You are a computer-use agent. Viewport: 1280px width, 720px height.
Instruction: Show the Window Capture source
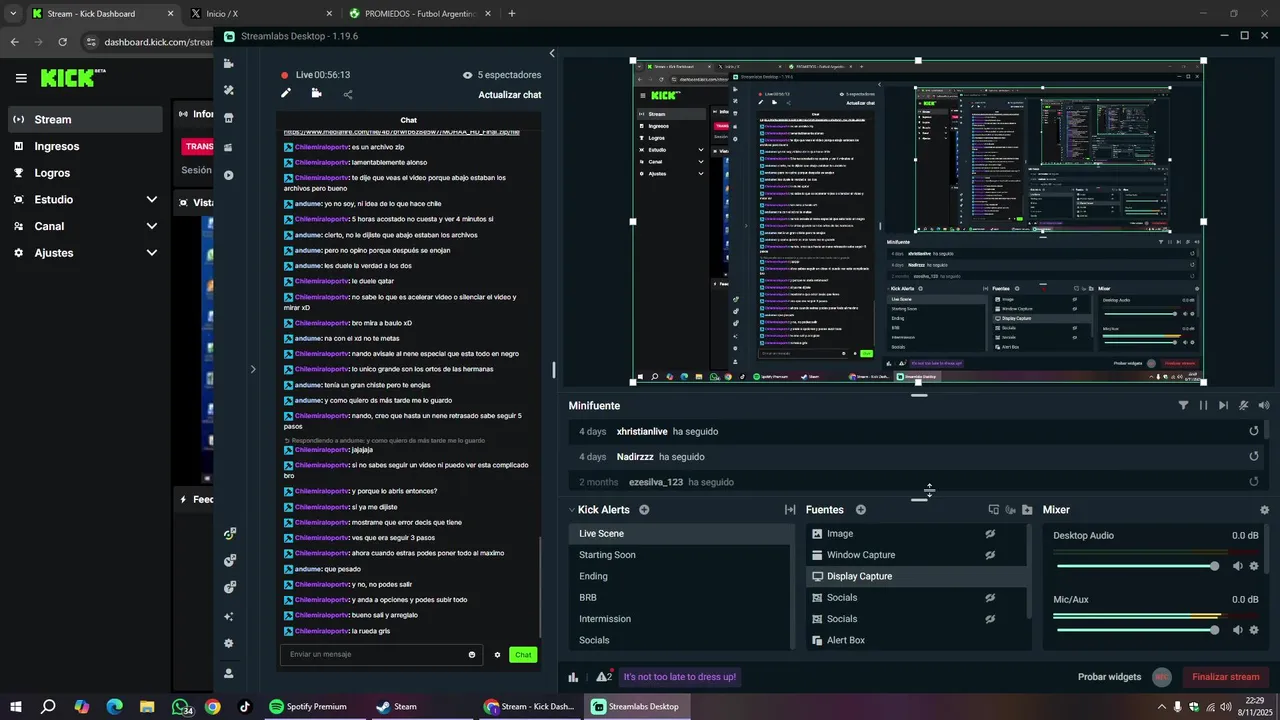pos(990,555)
